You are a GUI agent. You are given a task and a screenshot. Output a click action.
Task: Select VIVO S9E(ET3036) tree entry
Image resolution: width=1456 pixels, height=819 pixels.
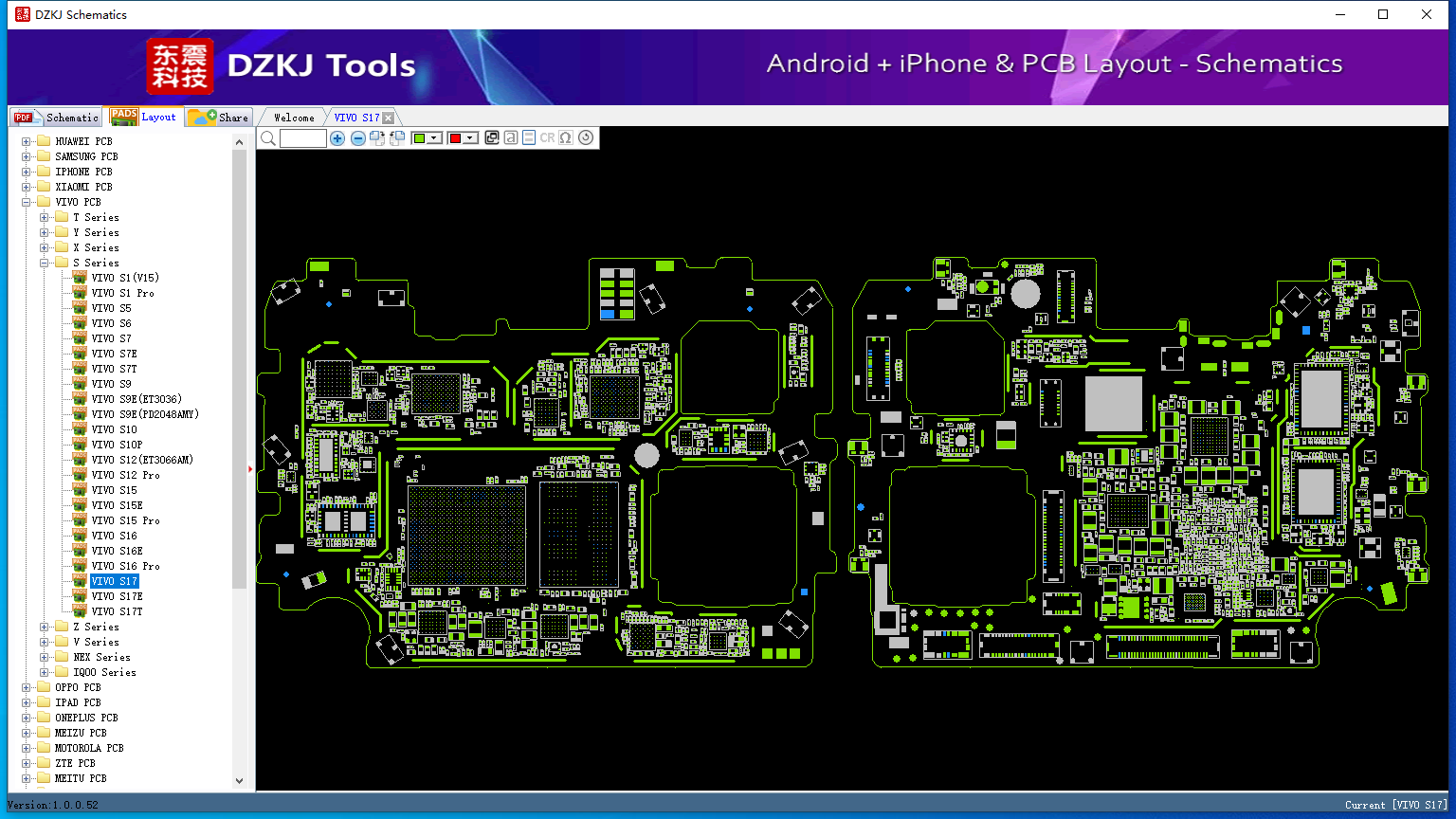[x=136, y=399]
